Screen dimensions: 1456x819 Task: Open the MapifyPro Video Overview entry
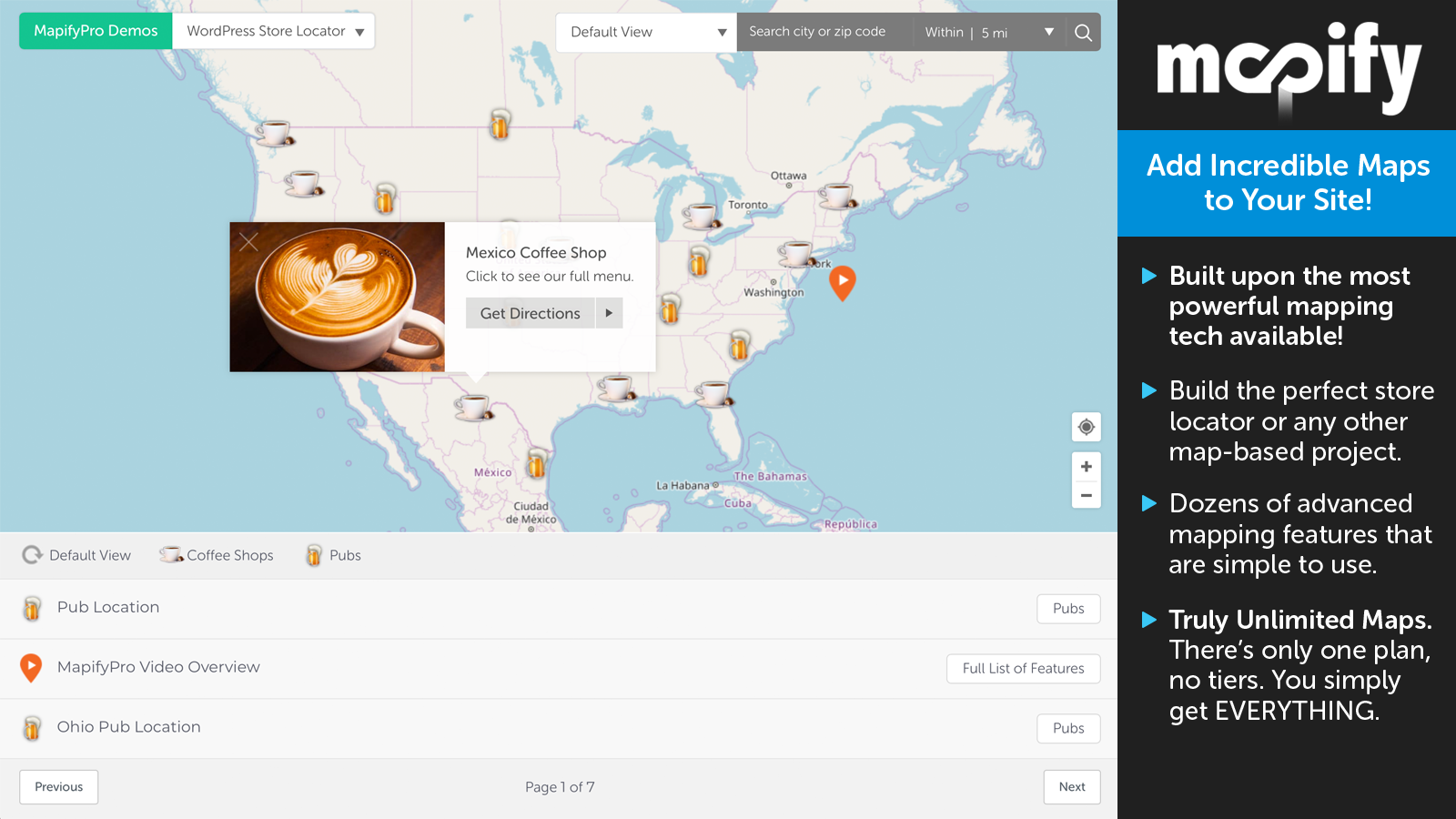(559, 669)
